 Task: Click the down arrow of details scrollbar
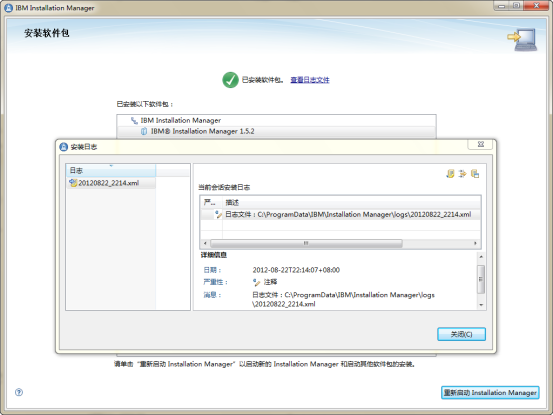[481, 305]
